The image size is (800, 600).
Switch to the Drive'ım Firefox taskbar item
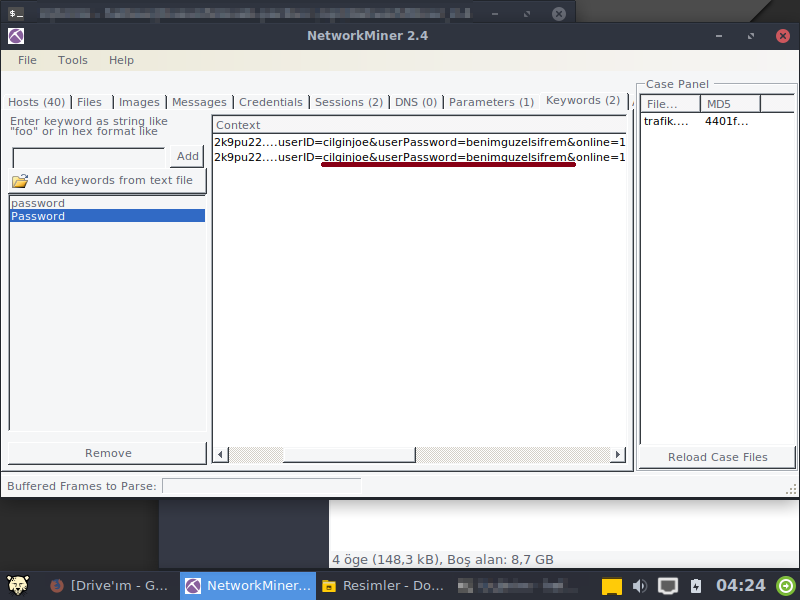click(108, 586)
